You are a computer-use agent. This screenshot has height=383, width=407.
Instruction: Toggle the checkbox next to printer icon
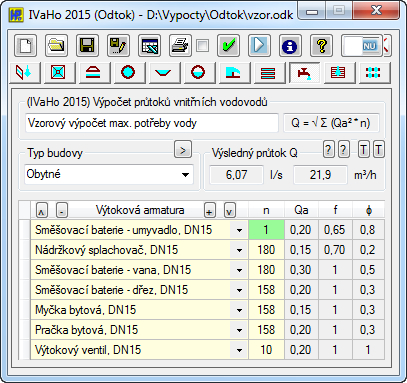(x=202, y=45)
